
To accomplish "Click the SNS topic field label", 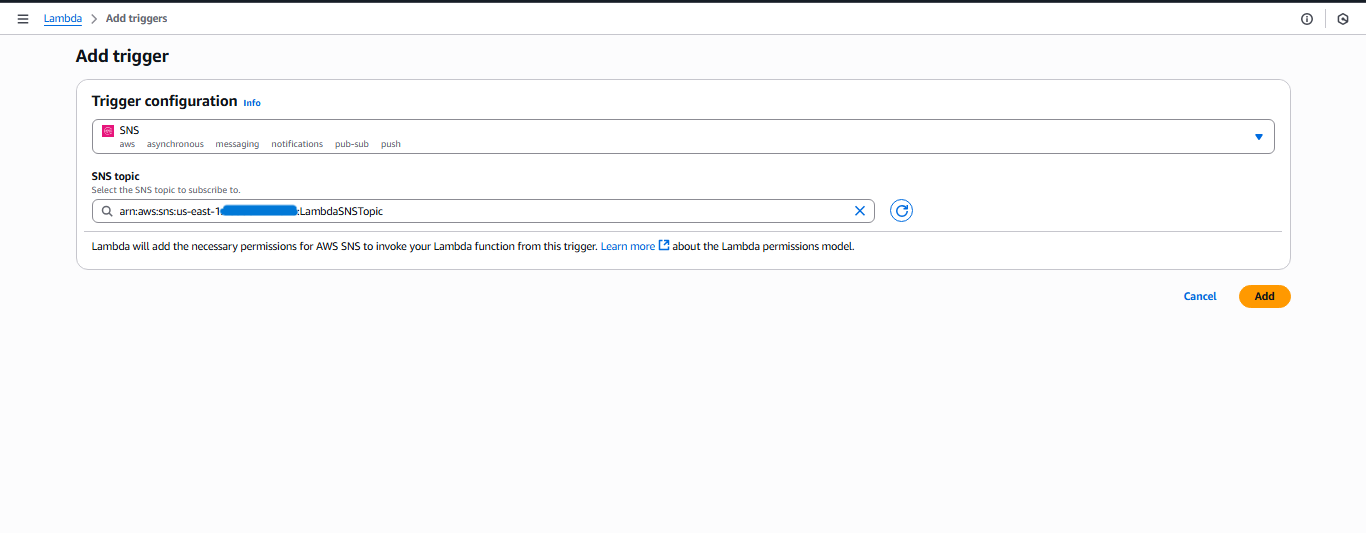I will pos(115,176).
